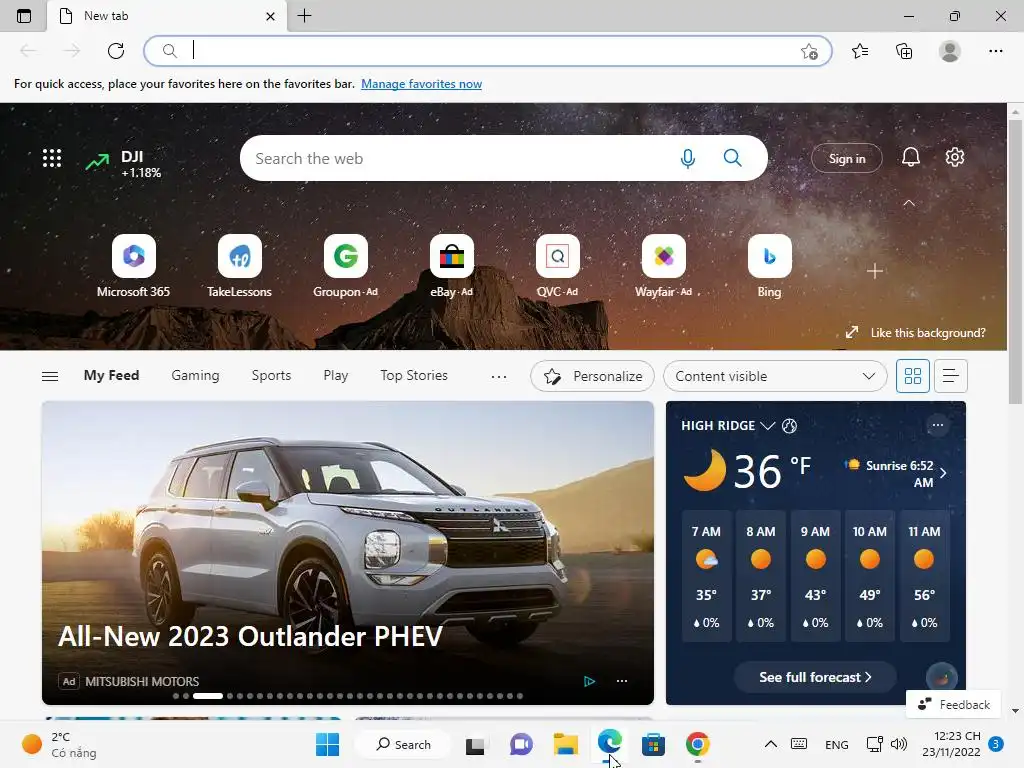Screen dimensions: 1024x768
Task: Click See full forecast
Action: point(815,677)
